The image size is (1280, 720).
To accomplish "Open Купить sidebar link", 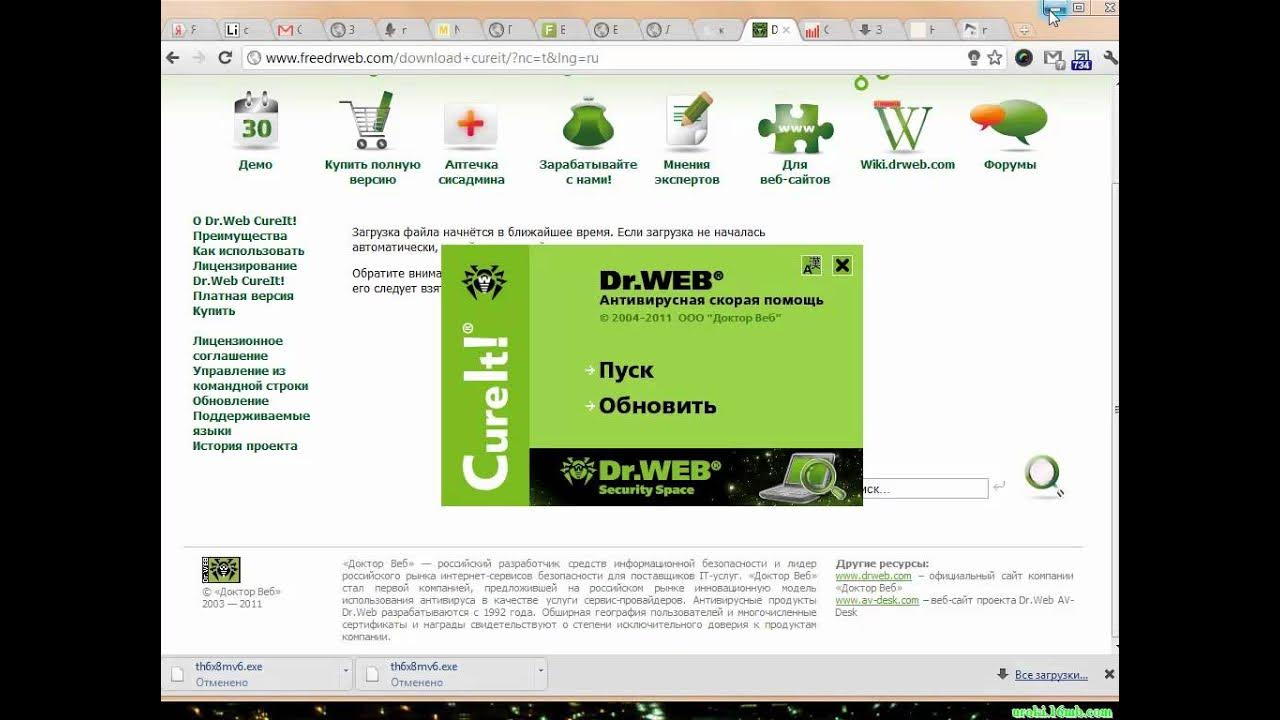I will click(x=214, y=311).
